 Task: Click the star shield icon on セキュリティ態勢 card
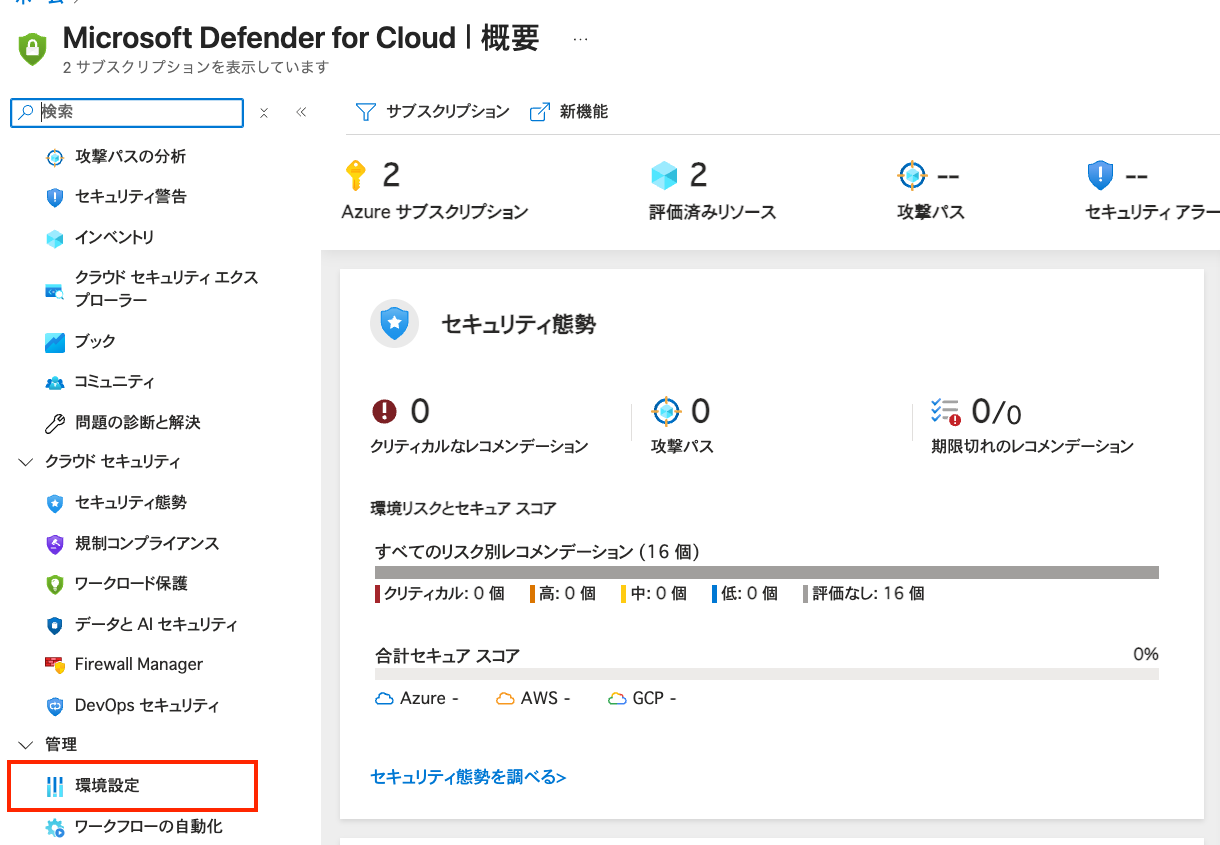395,323
